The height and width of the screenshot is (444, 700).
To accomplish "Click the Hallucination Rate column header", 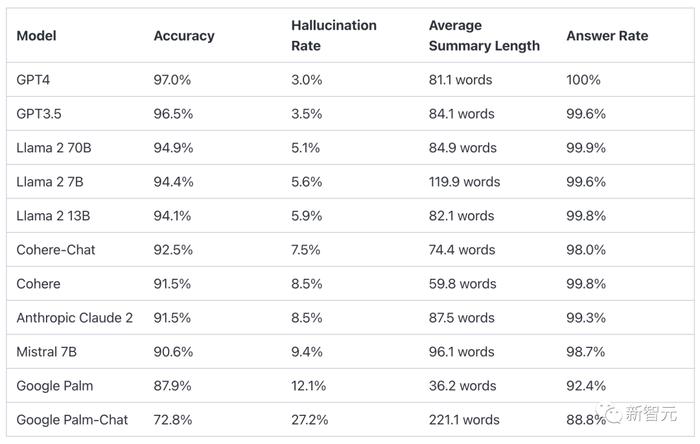I will tap(333, 36).
